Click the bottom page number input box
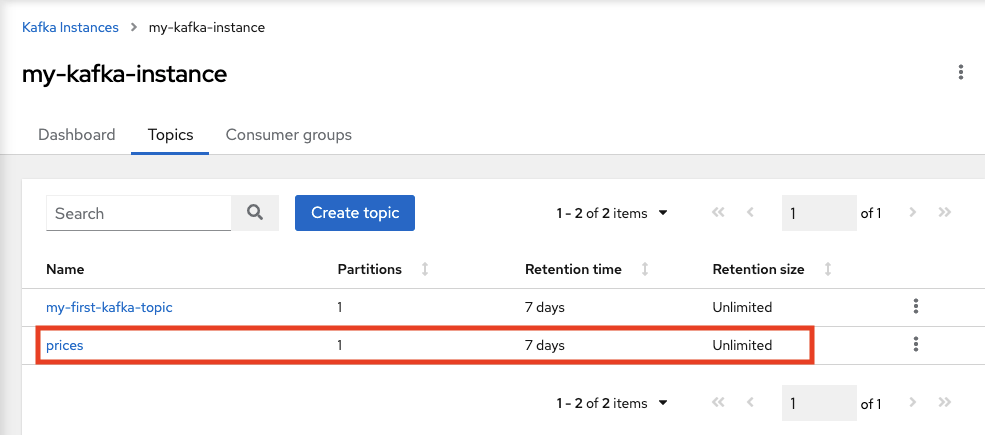985x435 pixels. [x=819, y=403]
